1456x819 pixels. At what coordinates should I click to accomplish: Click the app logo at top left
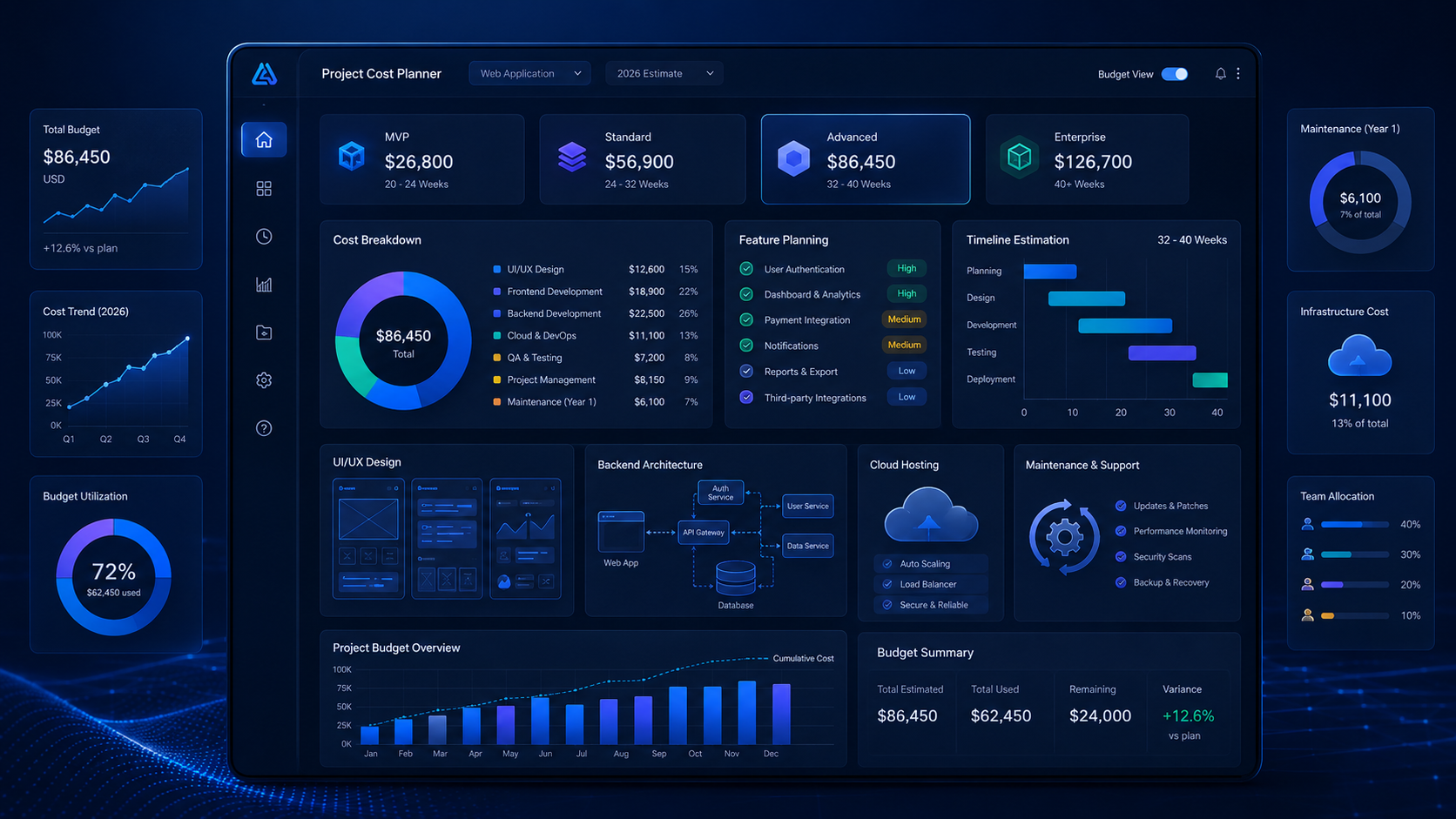click(x=264, y=74)
